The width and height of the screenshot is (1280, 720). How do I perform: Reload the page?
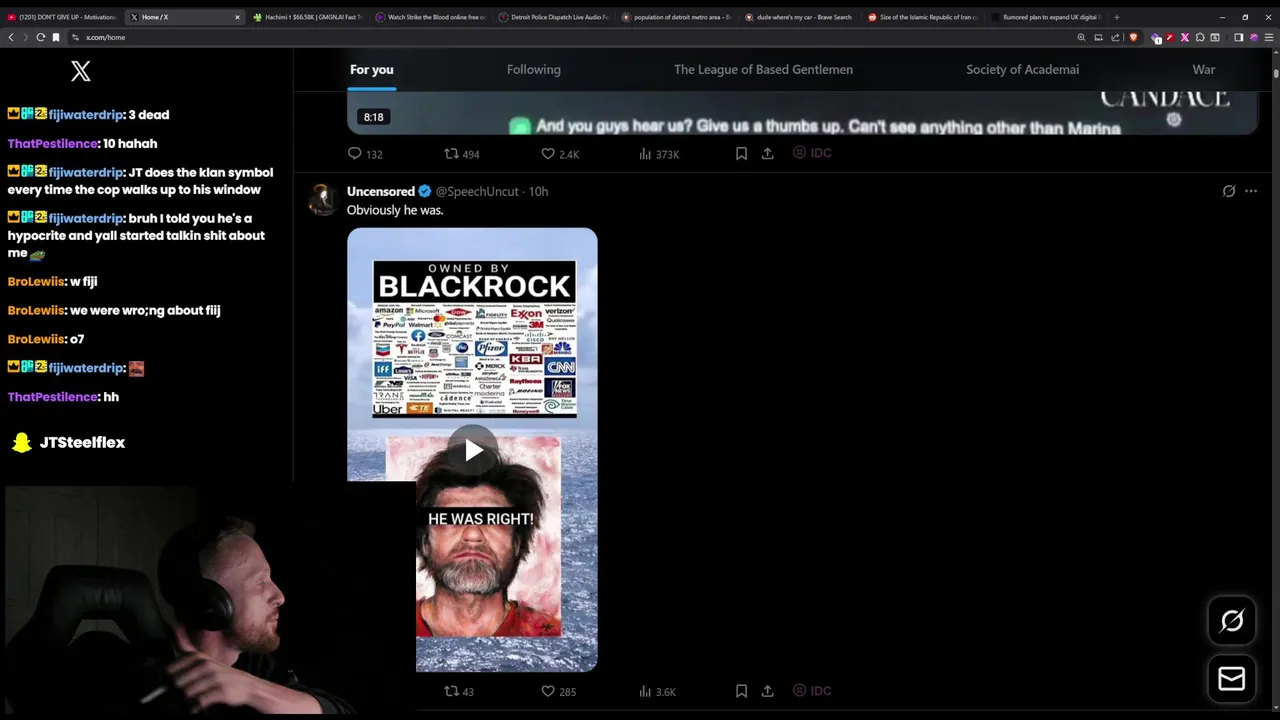pyautogui.click(x=40, y=37)
